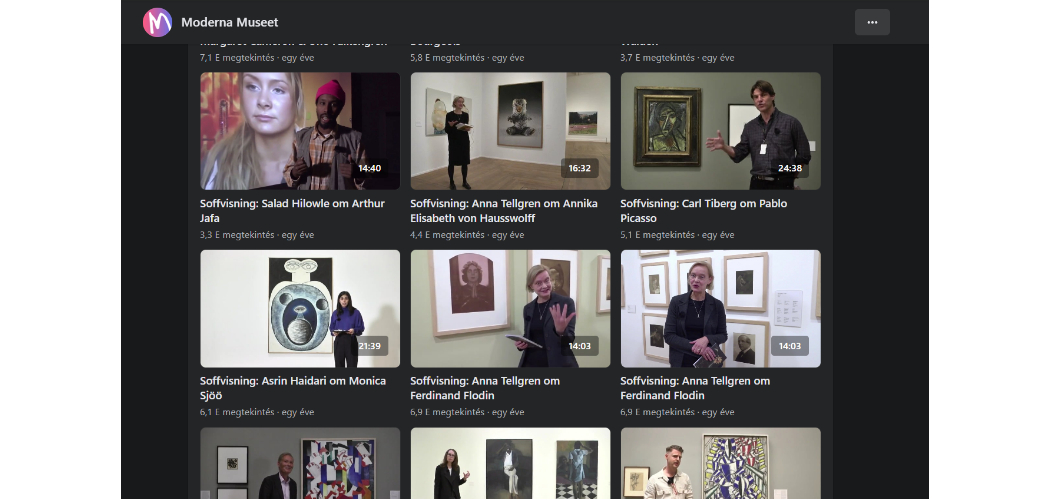The height and width of the screenshot is (500, 1050).
Task: Open the Moderna Museet page name link
Action: tap(229, 22)
